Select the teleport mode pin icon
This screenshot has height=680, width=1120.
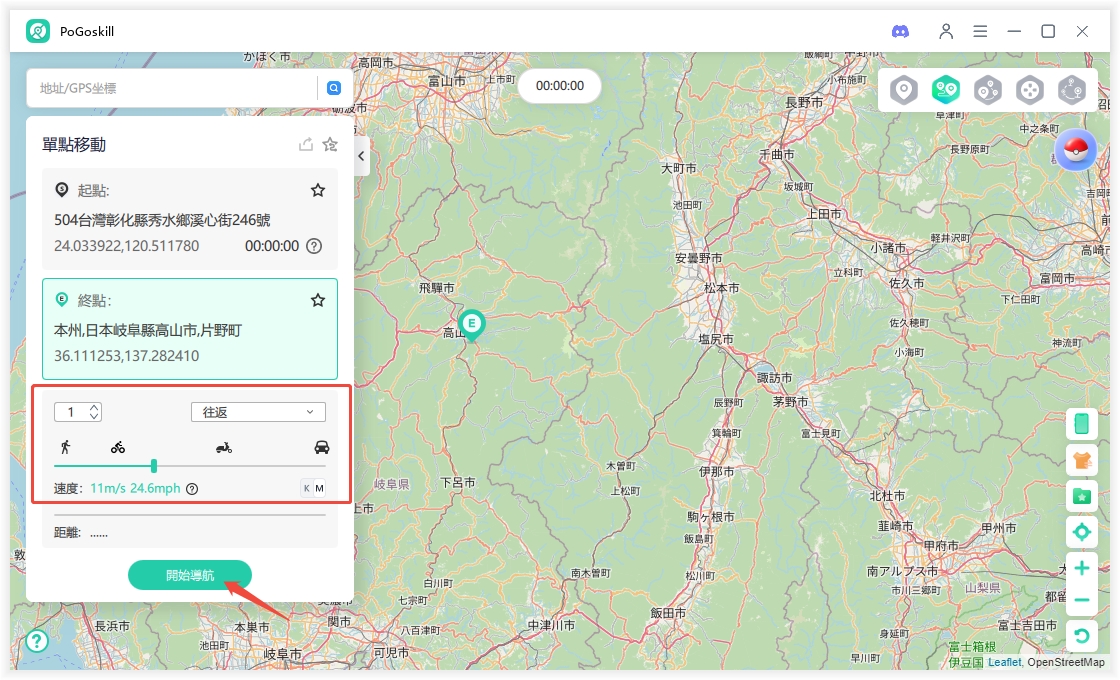904,90
